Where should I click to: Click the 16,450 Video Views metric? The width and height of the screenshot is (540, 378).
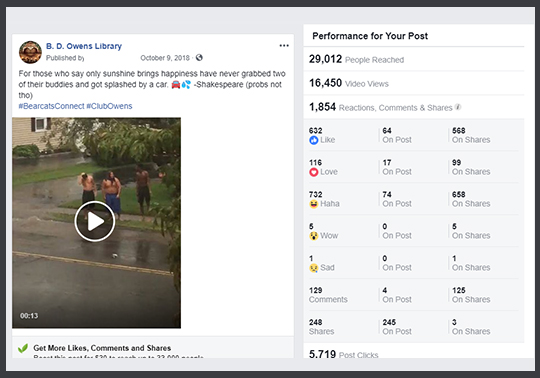[349, 83]
